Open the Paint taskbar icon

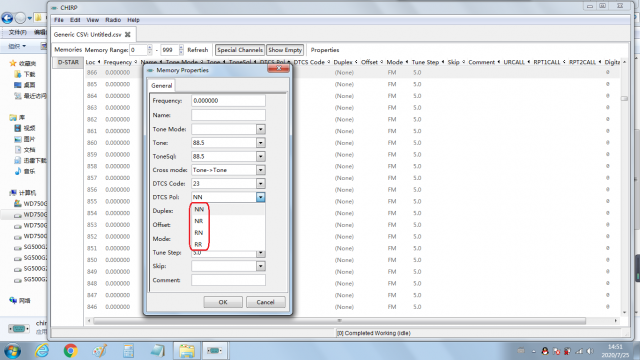coord(100,351)
